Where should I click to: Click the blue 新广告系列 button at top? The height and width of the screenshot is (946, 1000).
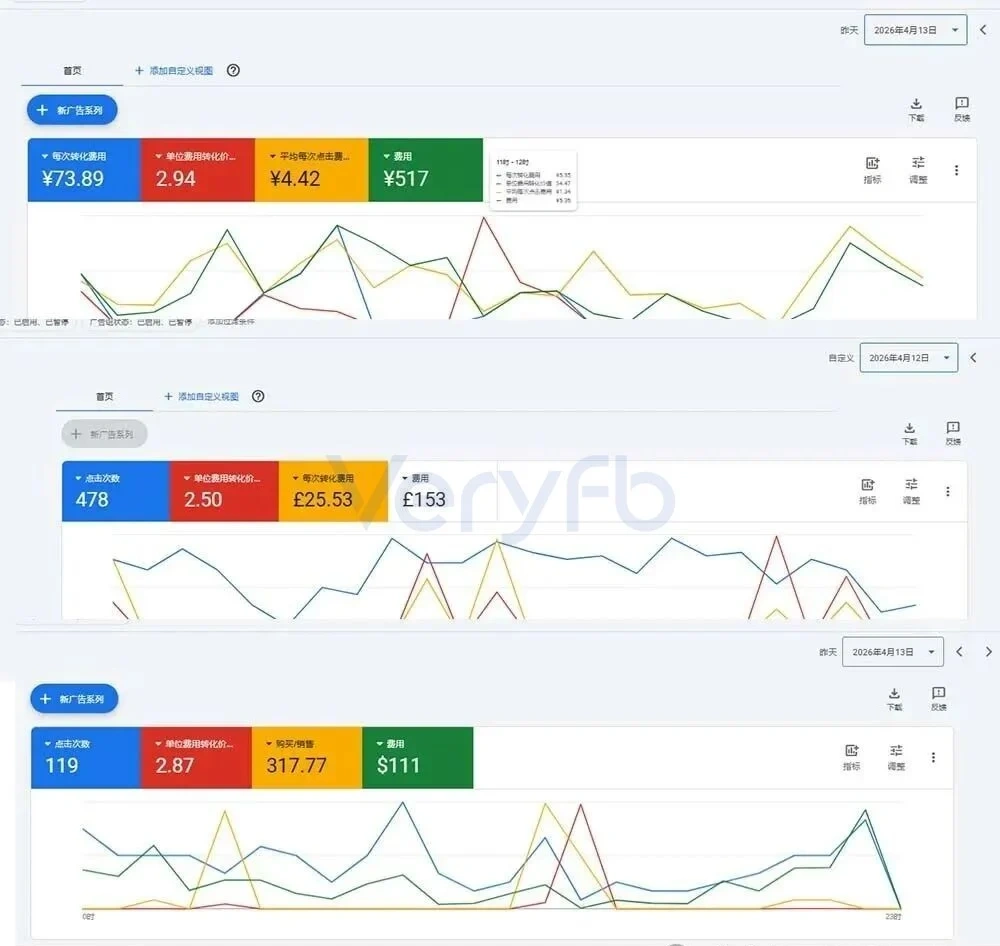72,110
